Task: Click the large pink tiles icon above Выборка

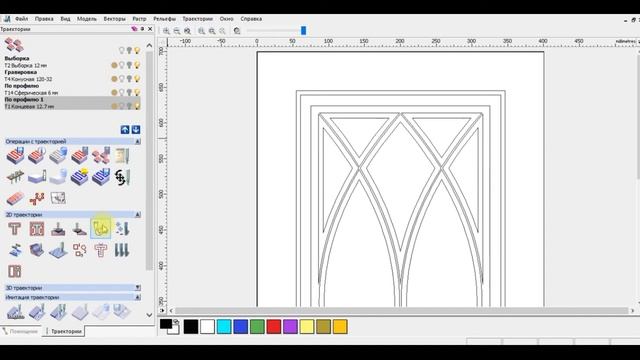Action: pos(14,45)
